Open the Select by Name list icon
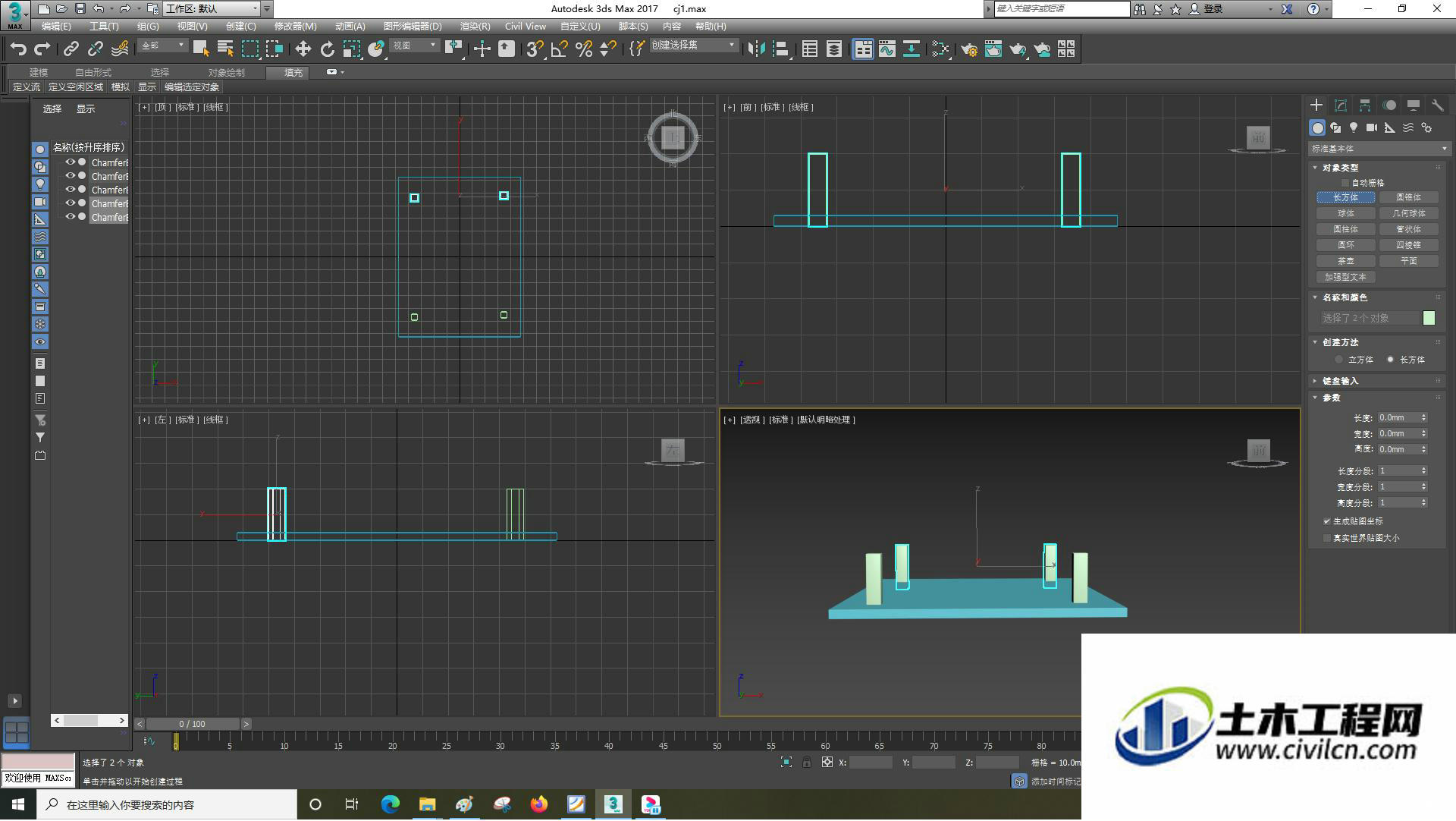 point(225,49)
